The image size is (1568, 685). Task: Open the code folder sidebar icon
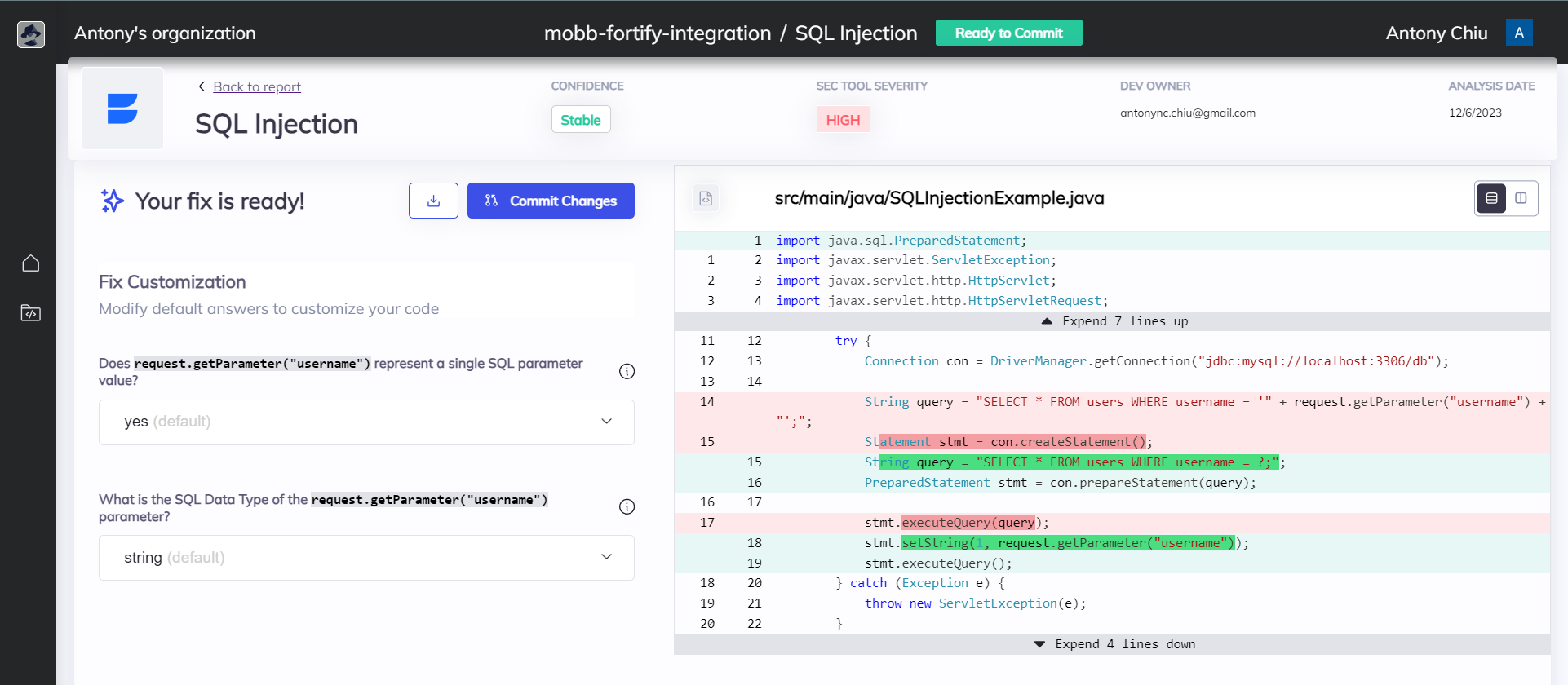point(31,313)
